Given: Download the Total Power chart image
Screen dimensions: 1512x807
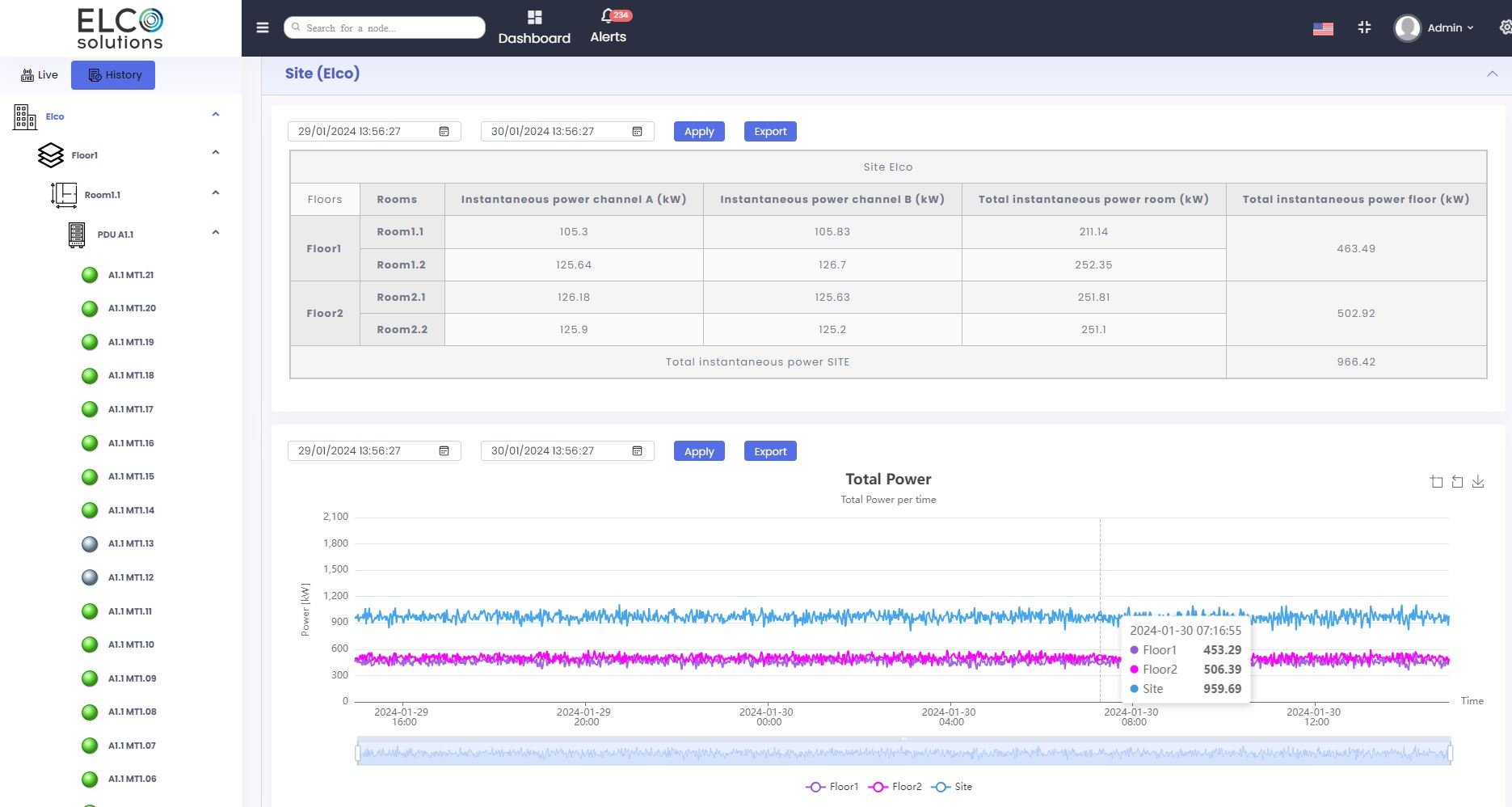Looking at the screenshot, I should 1478,482.
